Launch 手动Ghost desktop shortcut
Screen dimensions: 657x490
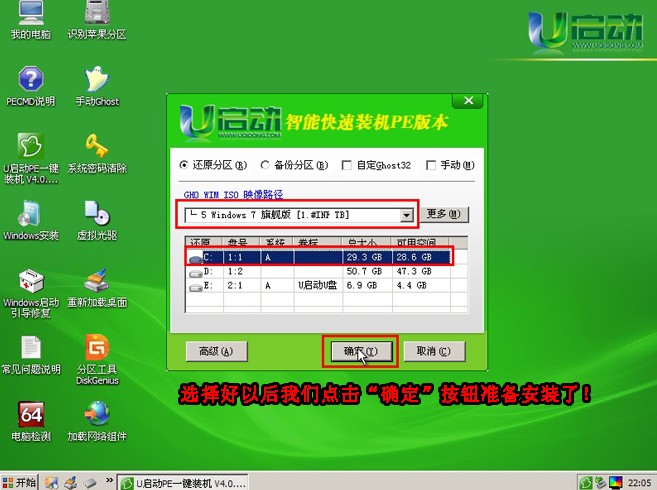pyautogui.click(x=96, y=81)
